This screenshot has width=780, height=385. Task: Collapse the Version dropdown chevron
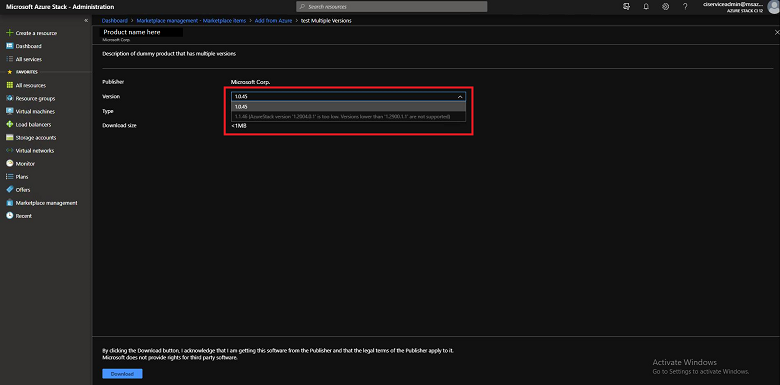tap(460, 96)
